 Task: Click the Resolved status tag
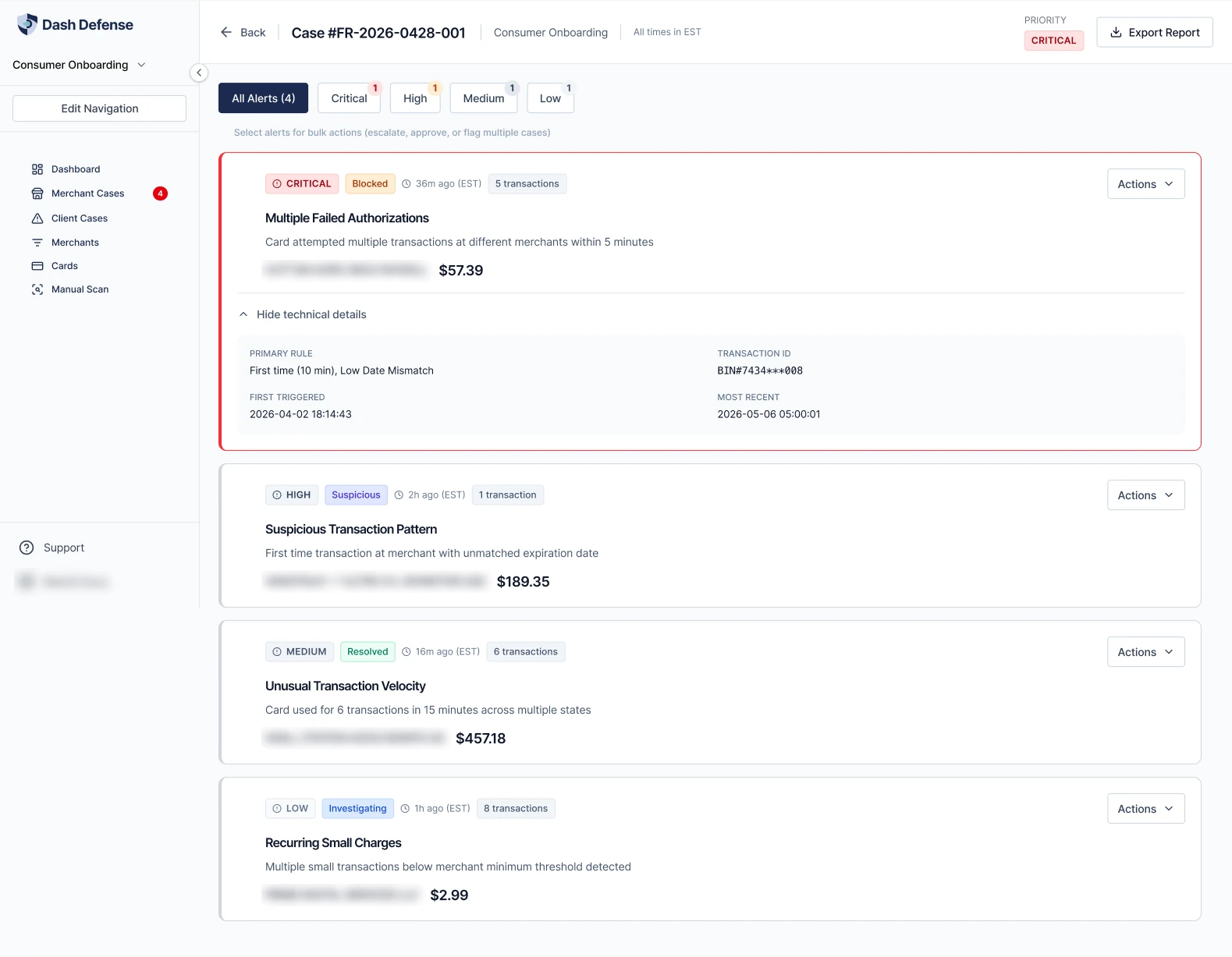(367, 652)
